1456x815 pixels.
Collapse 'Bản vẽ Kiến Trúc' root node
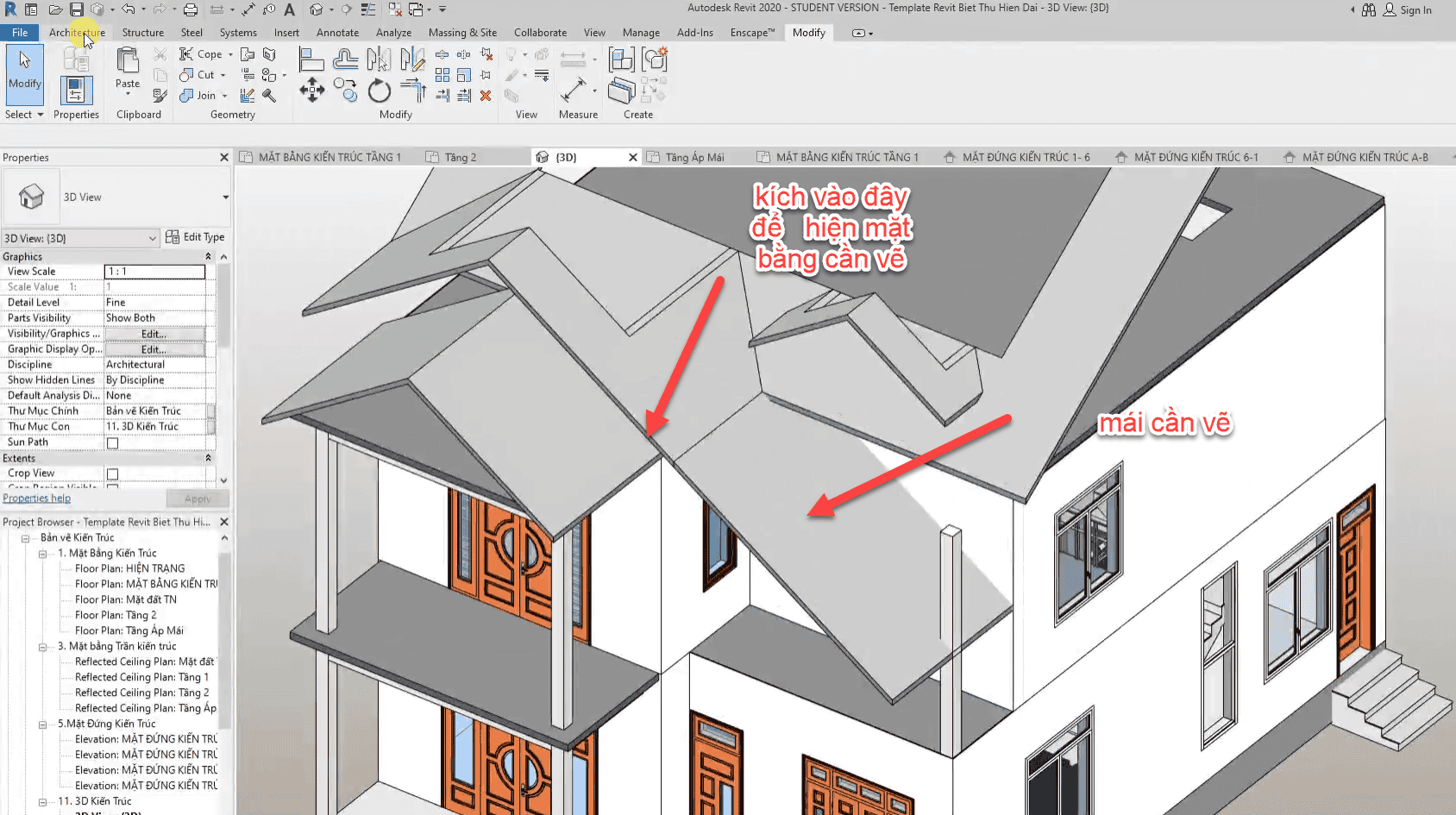click(25, 538)
